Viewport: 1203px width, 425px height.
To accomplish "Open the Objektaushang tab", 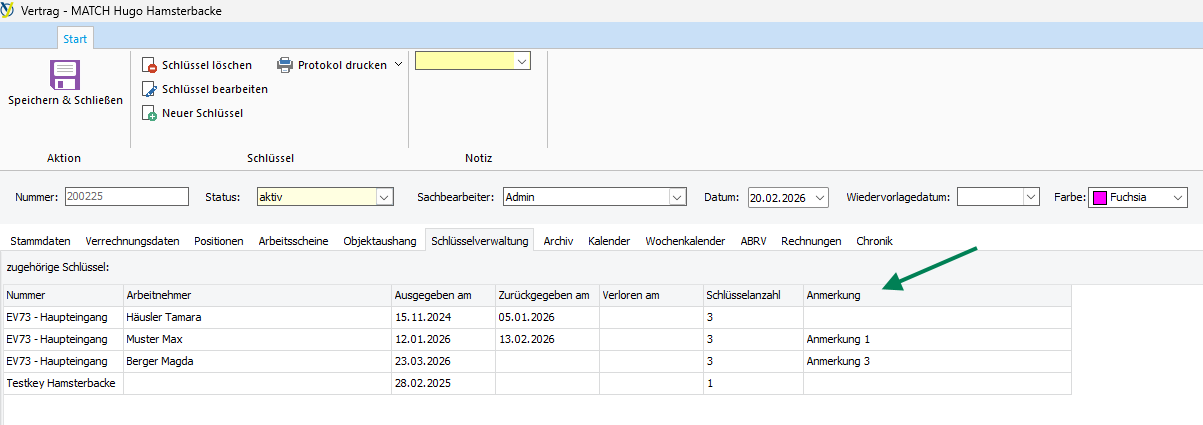I will point(380,241).
